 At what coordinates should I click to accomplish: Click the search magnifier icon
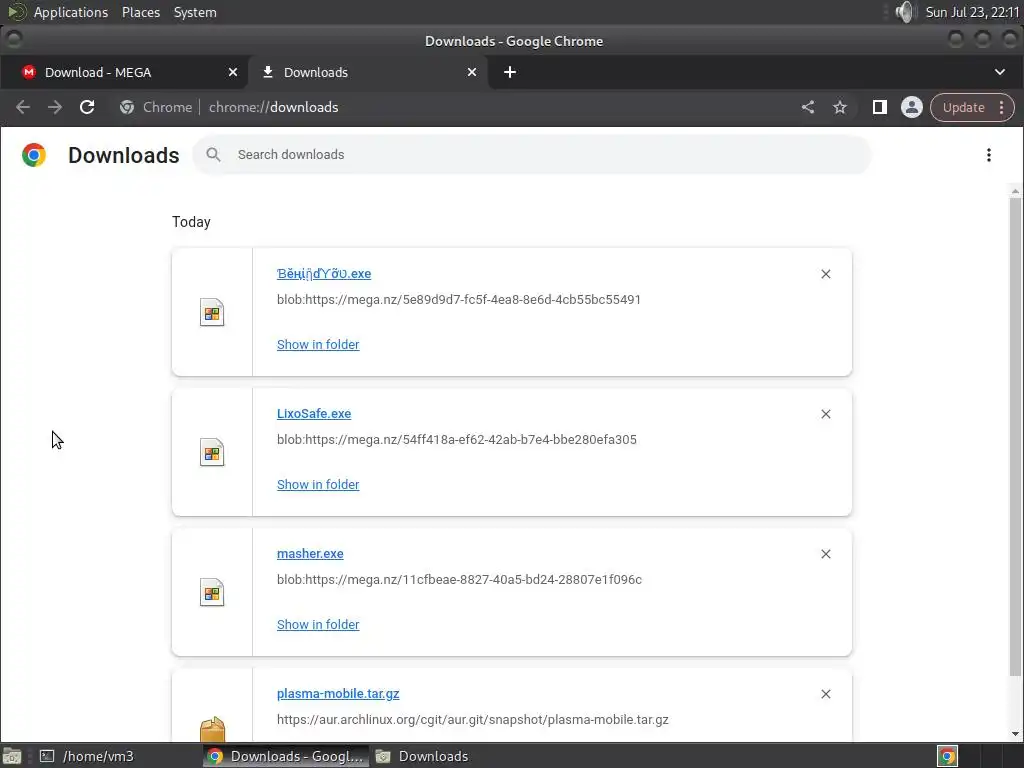(x=213, y=155)
